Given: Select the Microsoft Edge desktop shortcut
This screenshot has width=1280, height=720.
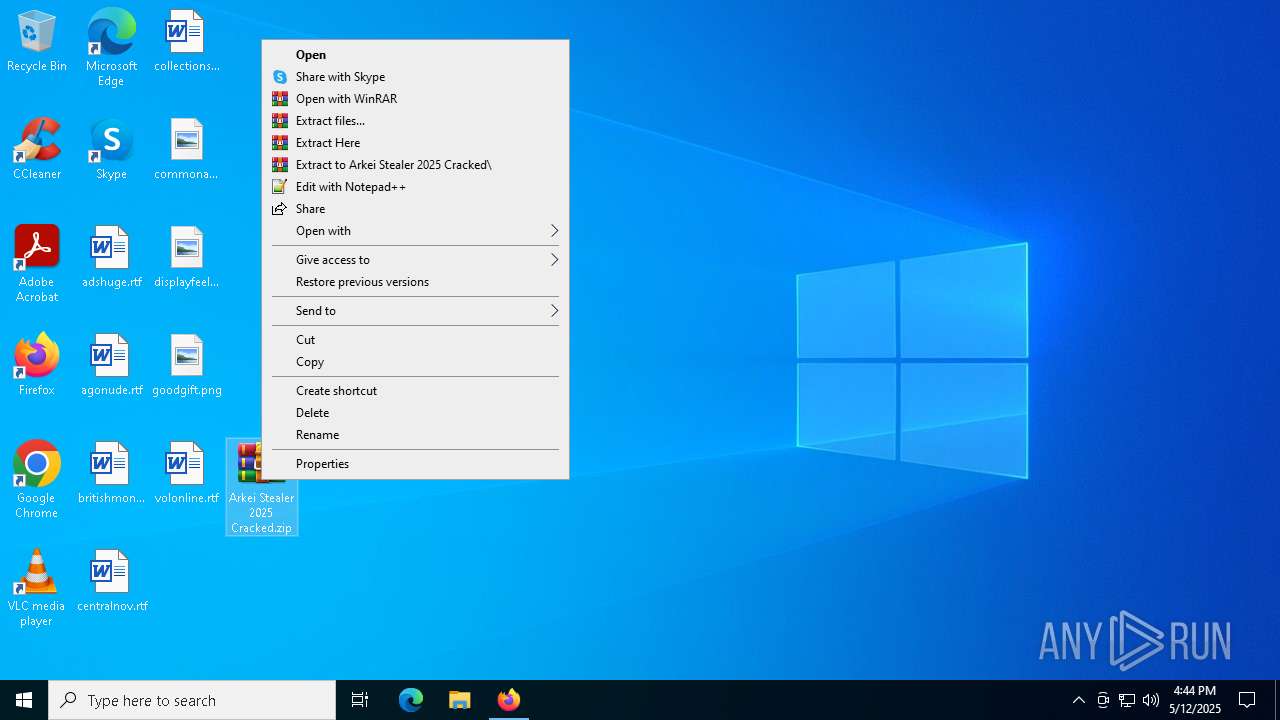Looking at the screenshot, I should point(111,48).
